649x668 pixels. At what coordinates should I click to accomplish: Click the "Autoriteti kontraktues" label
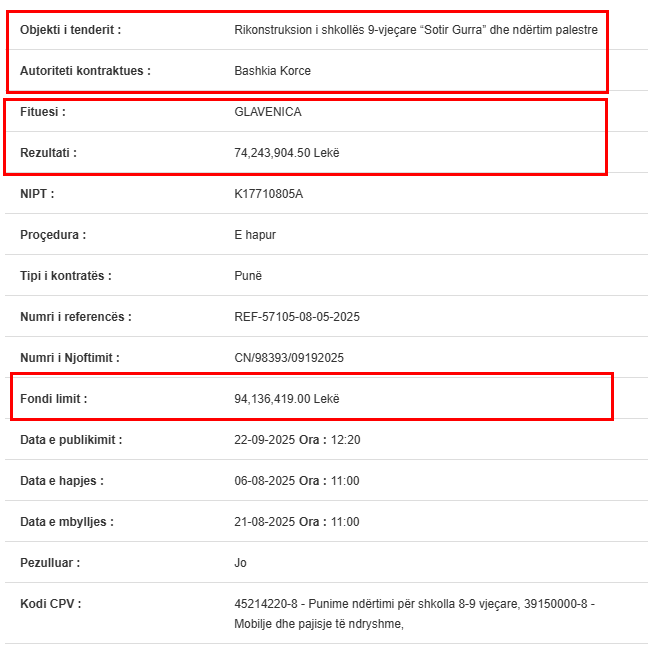(x=85, y=71)
